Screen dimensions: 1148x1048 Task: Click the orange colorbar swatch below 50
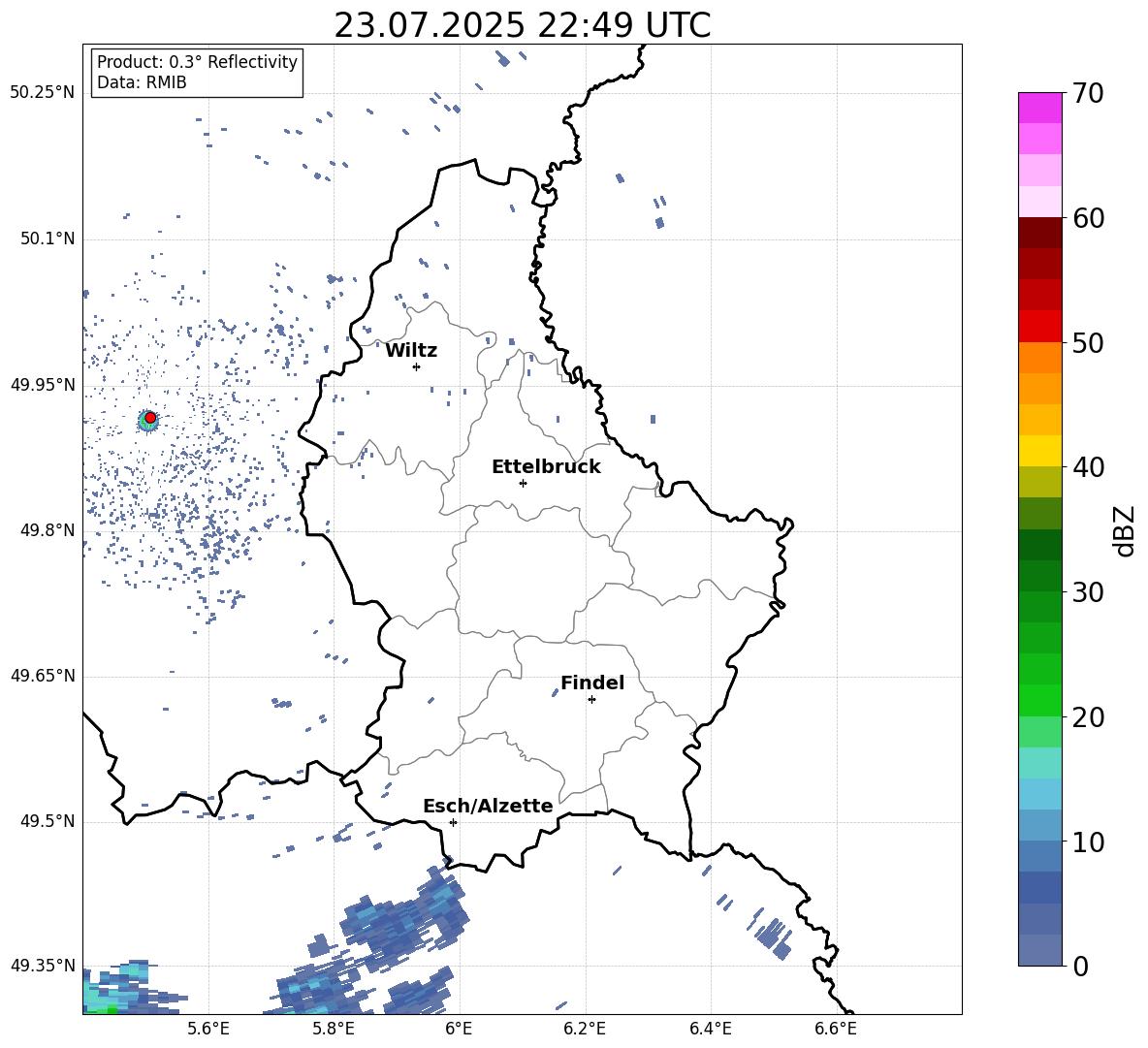point(1039,357)
